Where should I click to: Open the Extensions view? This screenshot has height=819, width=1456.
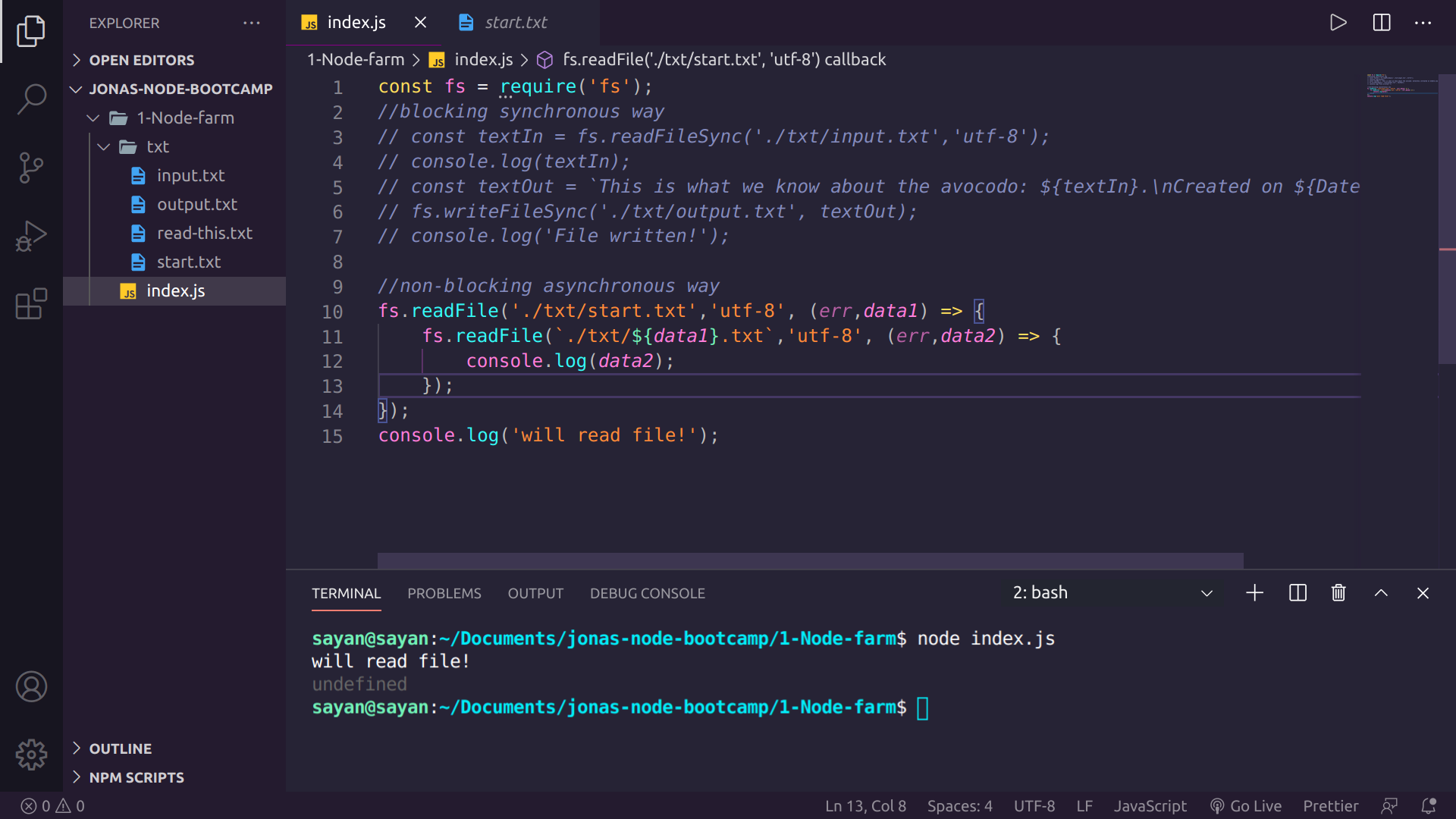pos(31,303)
